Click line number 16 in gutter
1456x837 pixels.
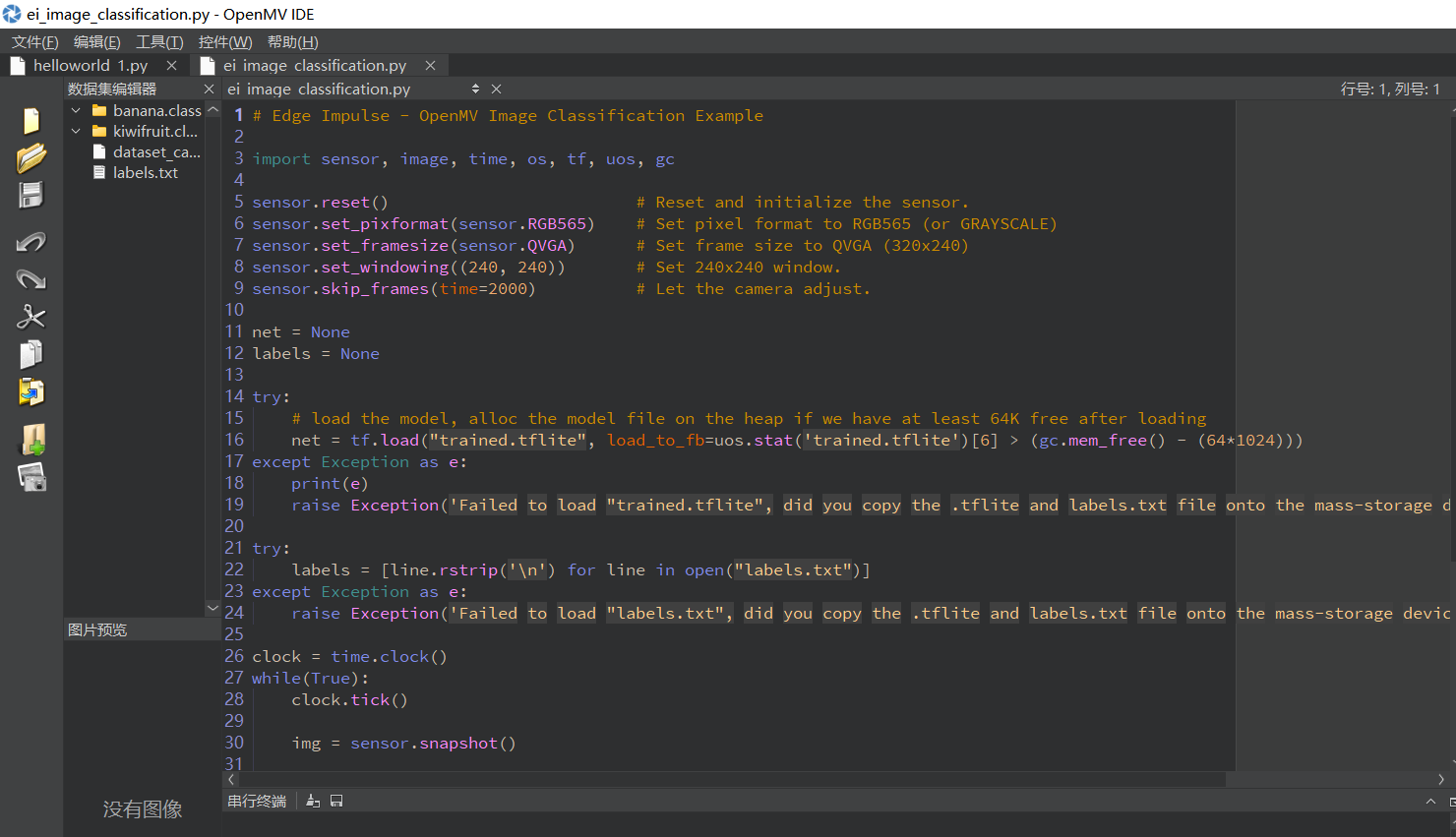[234, 440]
